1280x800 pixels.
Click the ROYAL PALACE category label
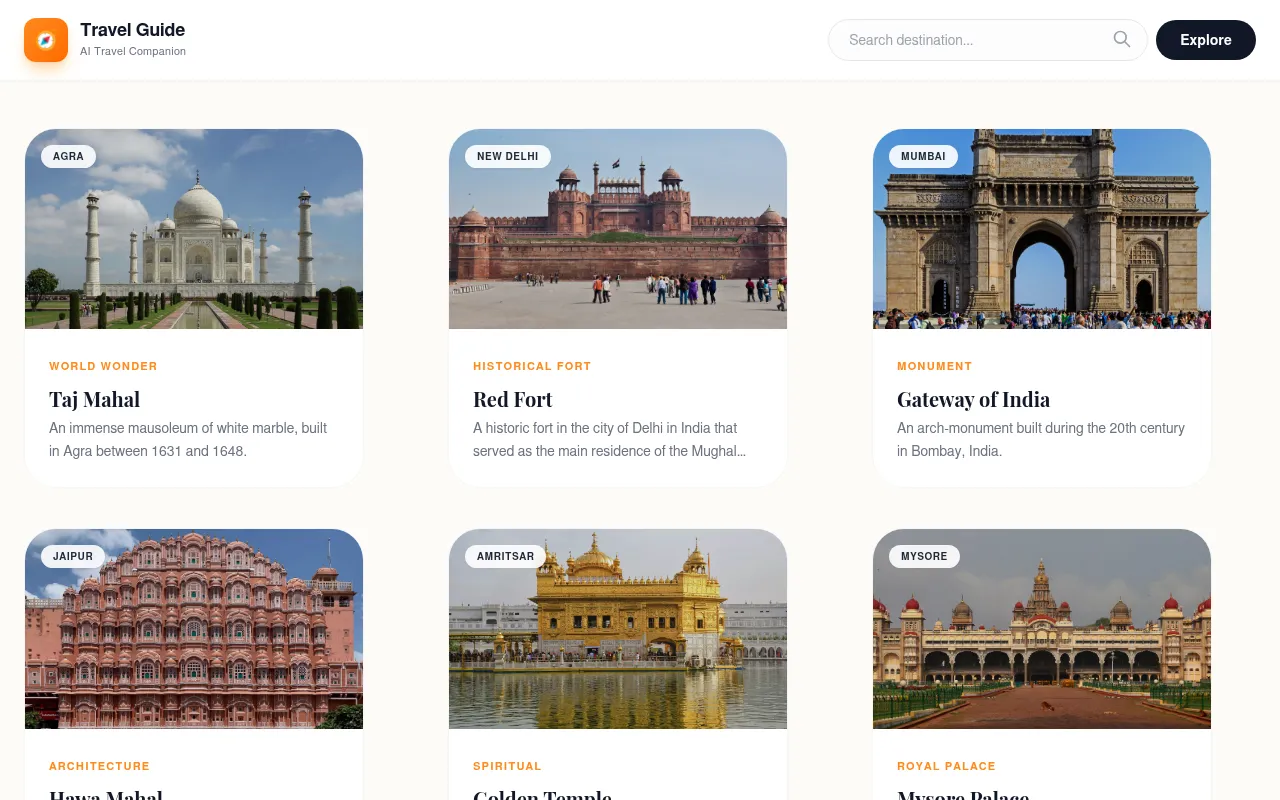tap(946, 766)
